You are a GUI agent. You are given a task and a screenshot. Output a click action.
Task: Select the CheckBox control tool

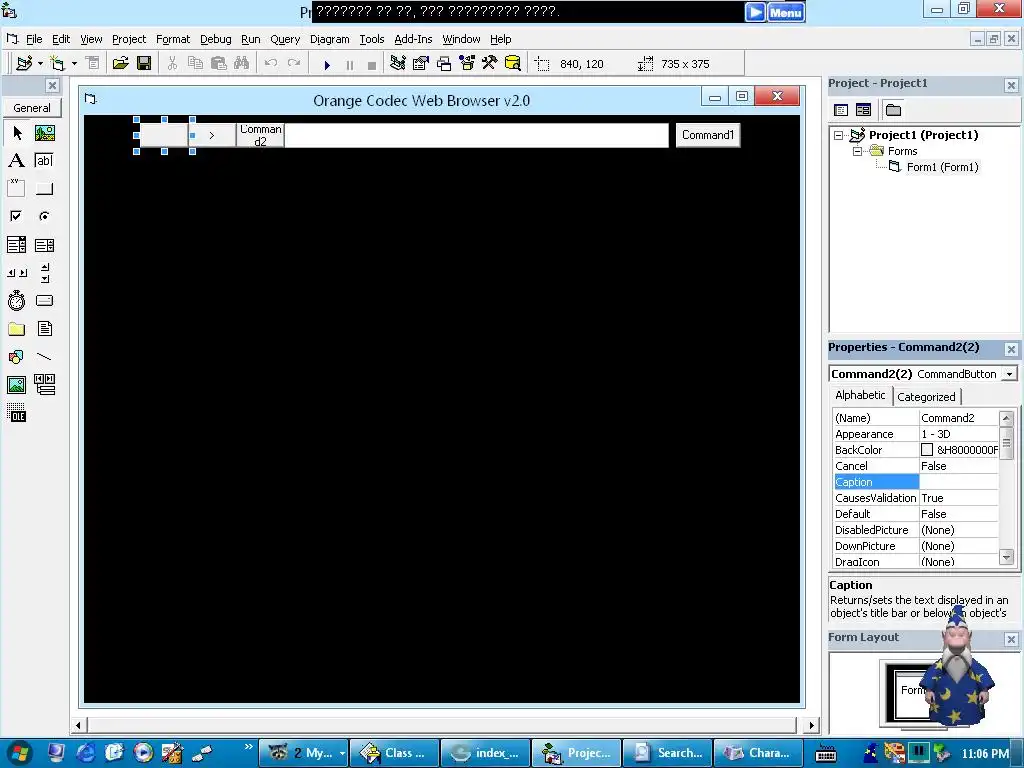[17, 216]
